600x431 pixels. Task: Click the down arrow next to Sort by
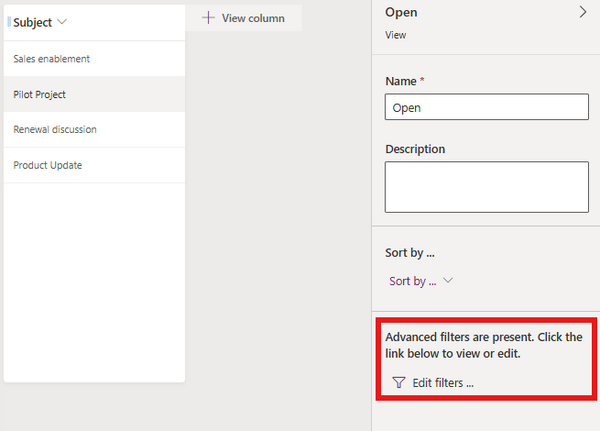(448, 281)
